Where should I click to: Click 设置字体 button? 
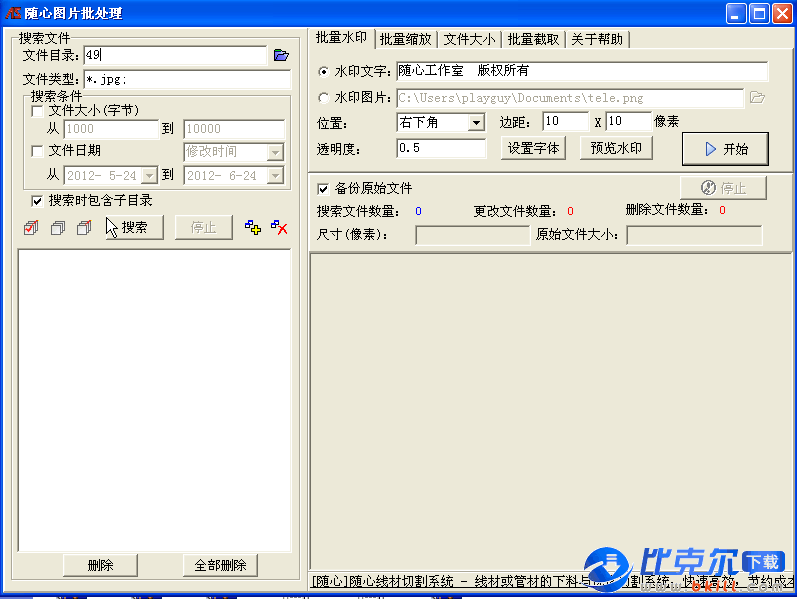[533, 148]
